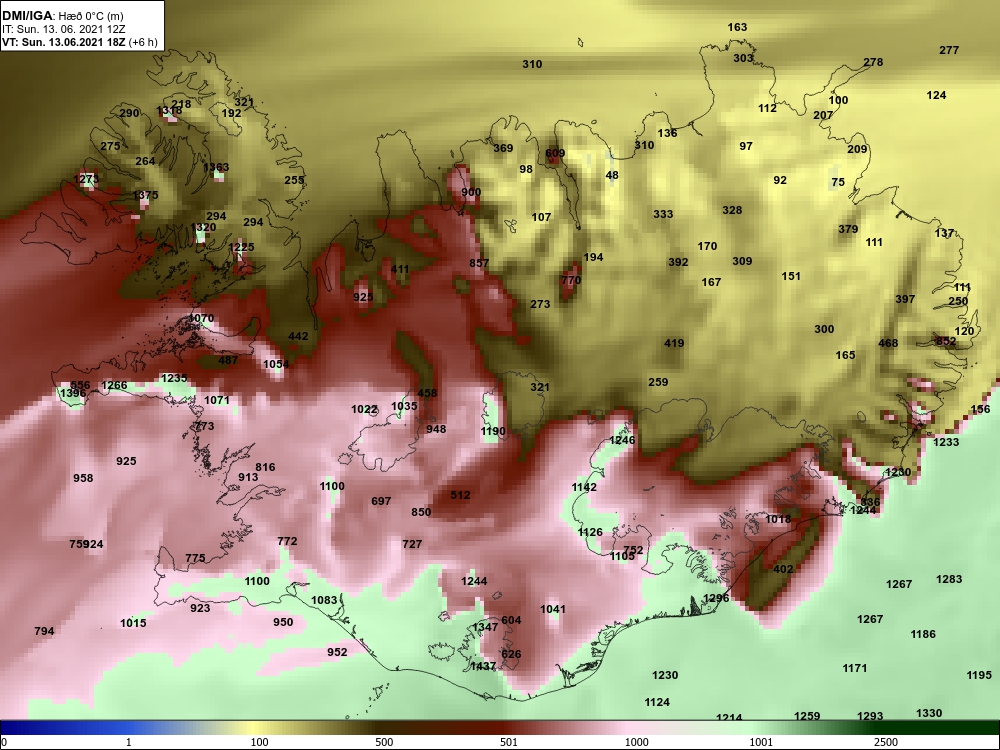Click the map value '1083'
This screenshot has height=750, width=1000.
point(324,600)
